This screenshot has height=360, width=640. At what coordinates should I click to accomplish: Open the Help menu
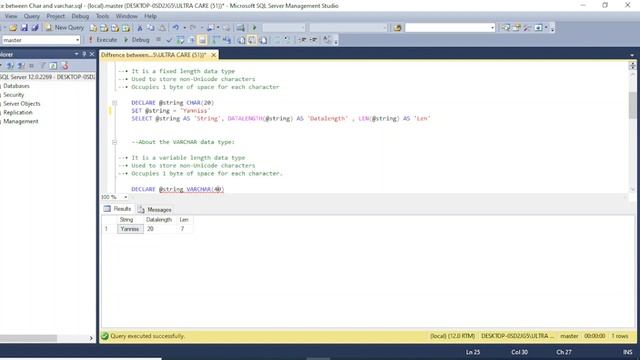point(150,16)
